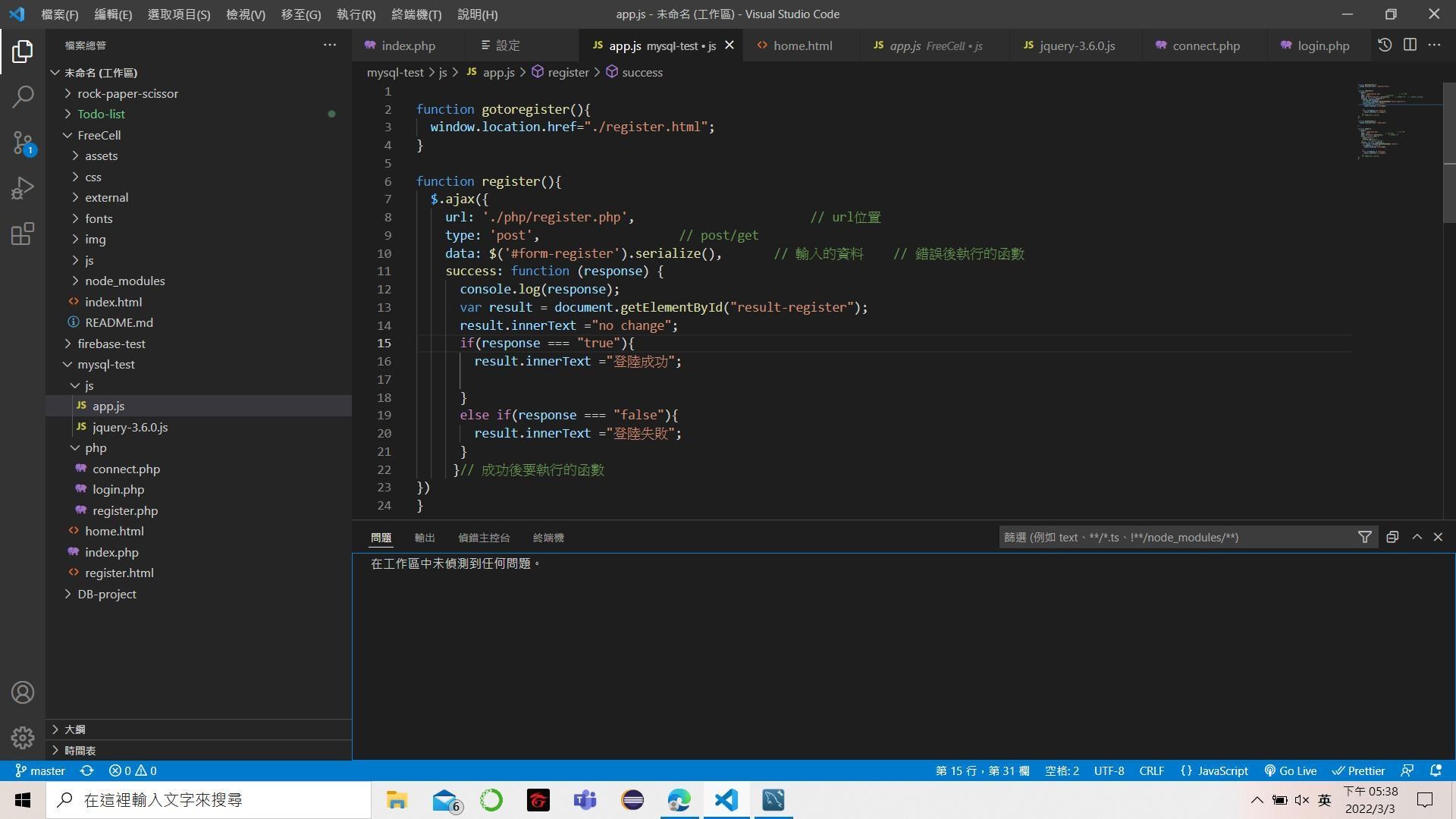The width and height of the screenshot is (1456, 819).
Task: Select the JavaScript language mode in the status bar
Action: (x=1215, y=770)
